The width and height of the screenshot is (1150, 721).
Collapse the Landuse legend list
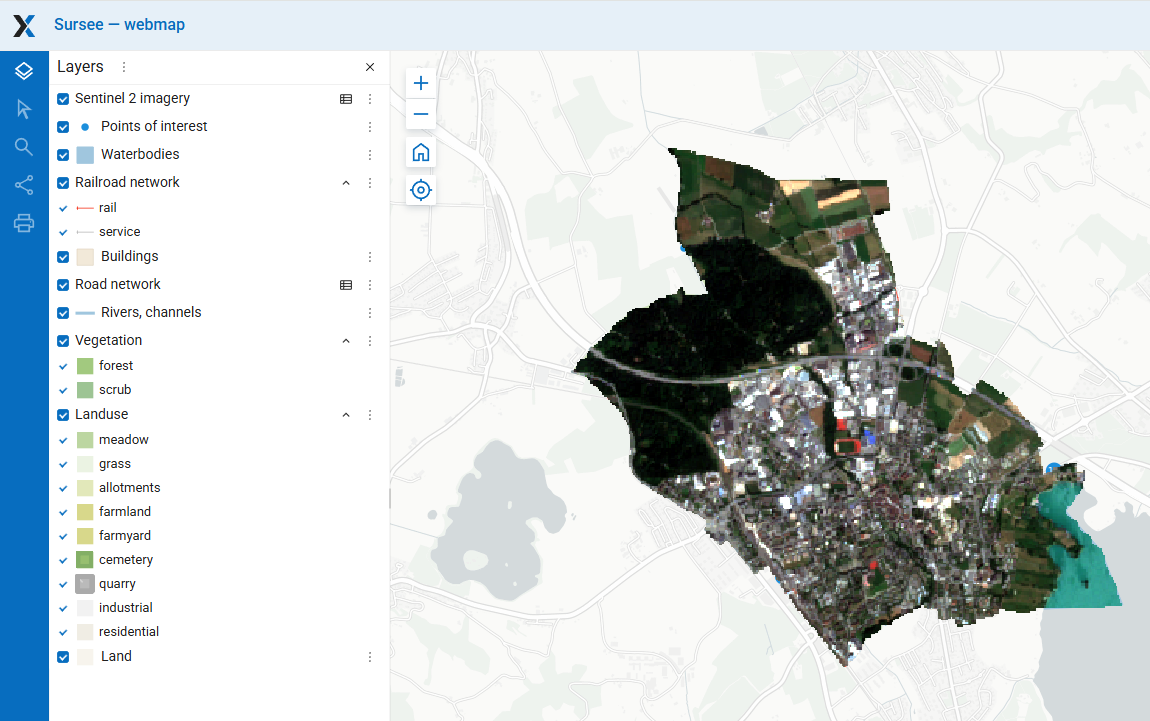pyautogui.click(x=346, y=415)
